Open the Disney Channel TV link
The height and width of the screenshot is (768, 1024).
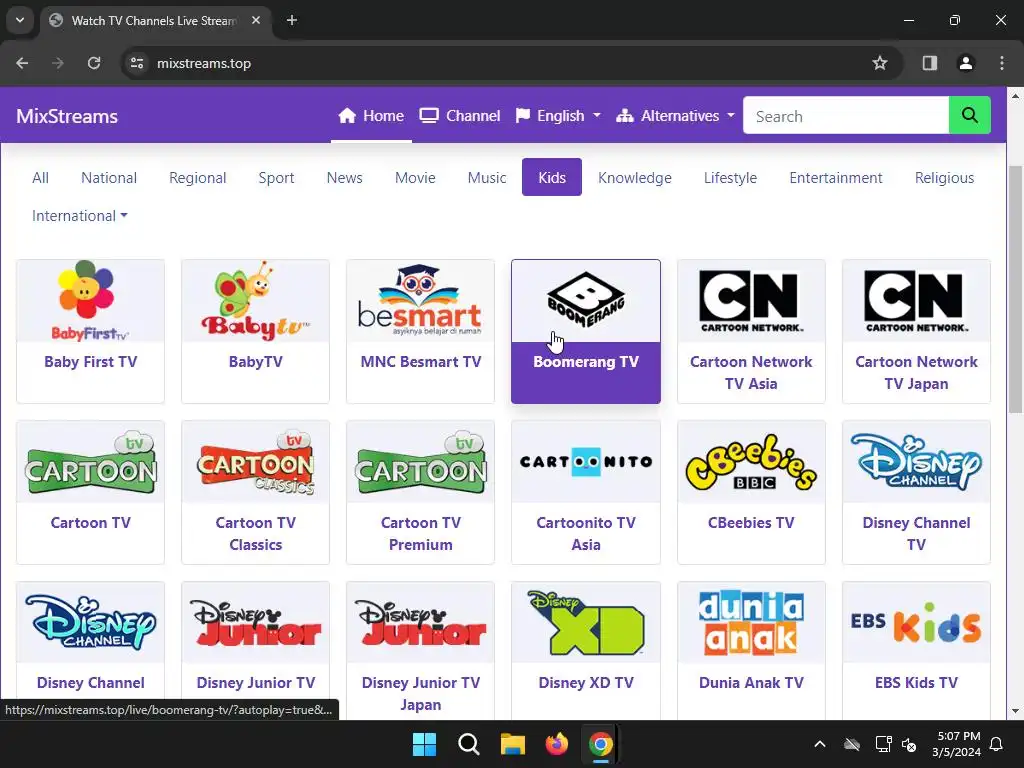tap(916, 534)
